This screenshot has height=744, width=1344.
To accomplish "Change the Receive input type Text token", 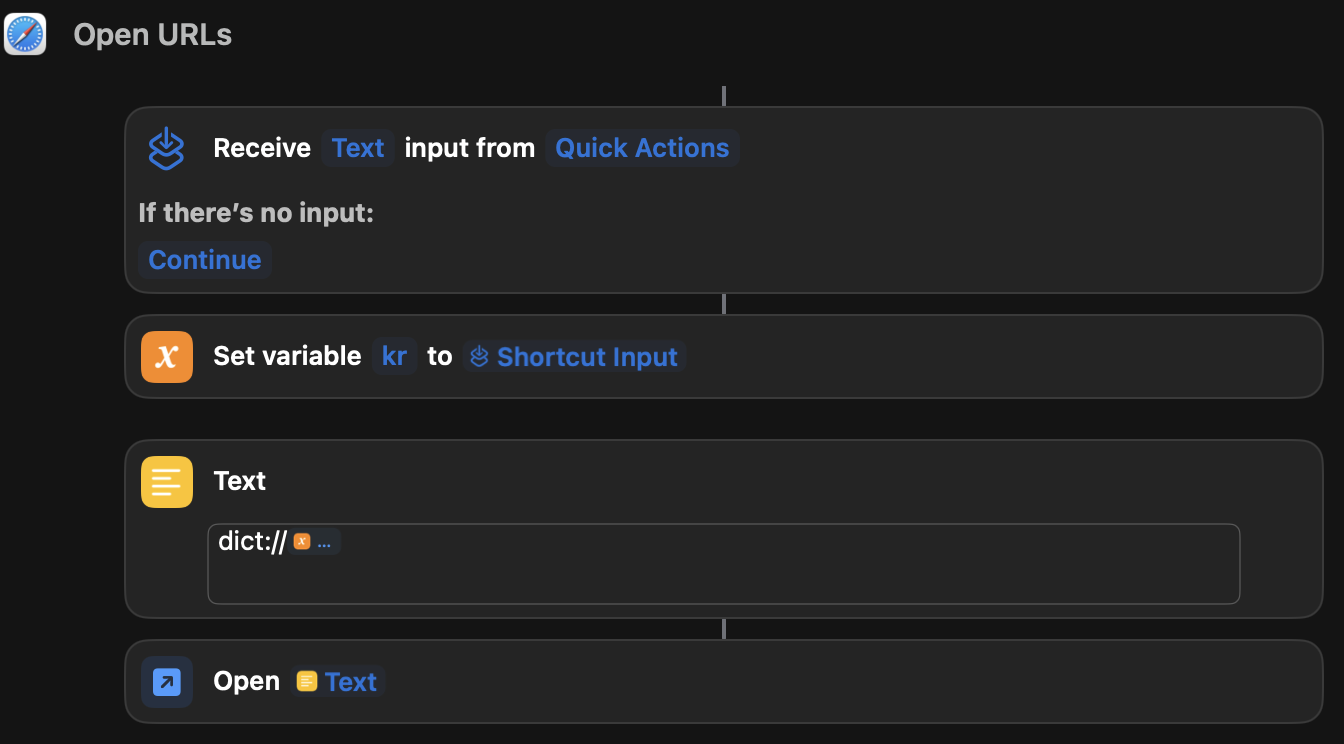I will click(358, 148).
